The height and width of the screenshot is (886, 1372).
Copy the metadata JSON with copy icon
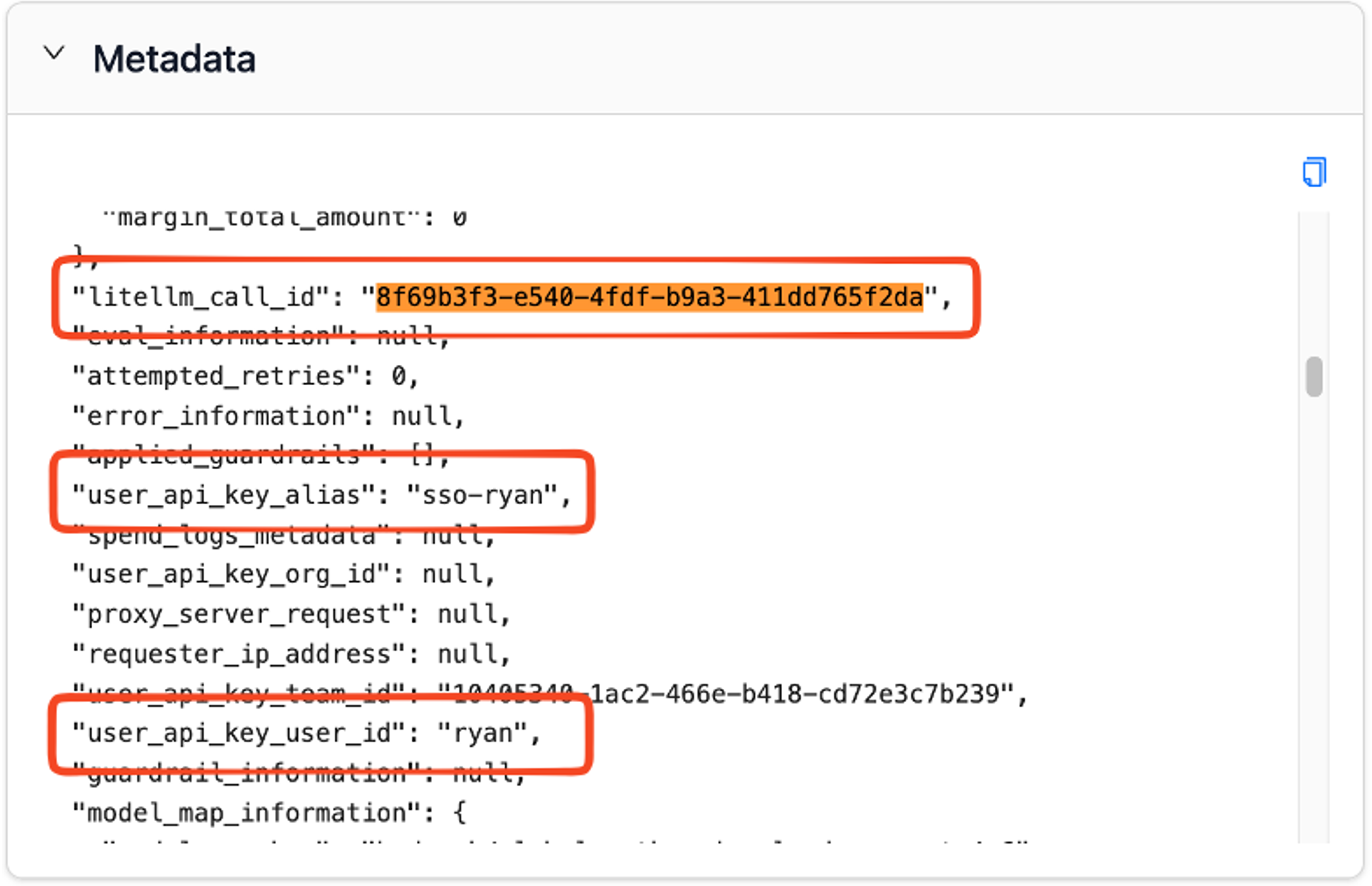(1314, 171)
